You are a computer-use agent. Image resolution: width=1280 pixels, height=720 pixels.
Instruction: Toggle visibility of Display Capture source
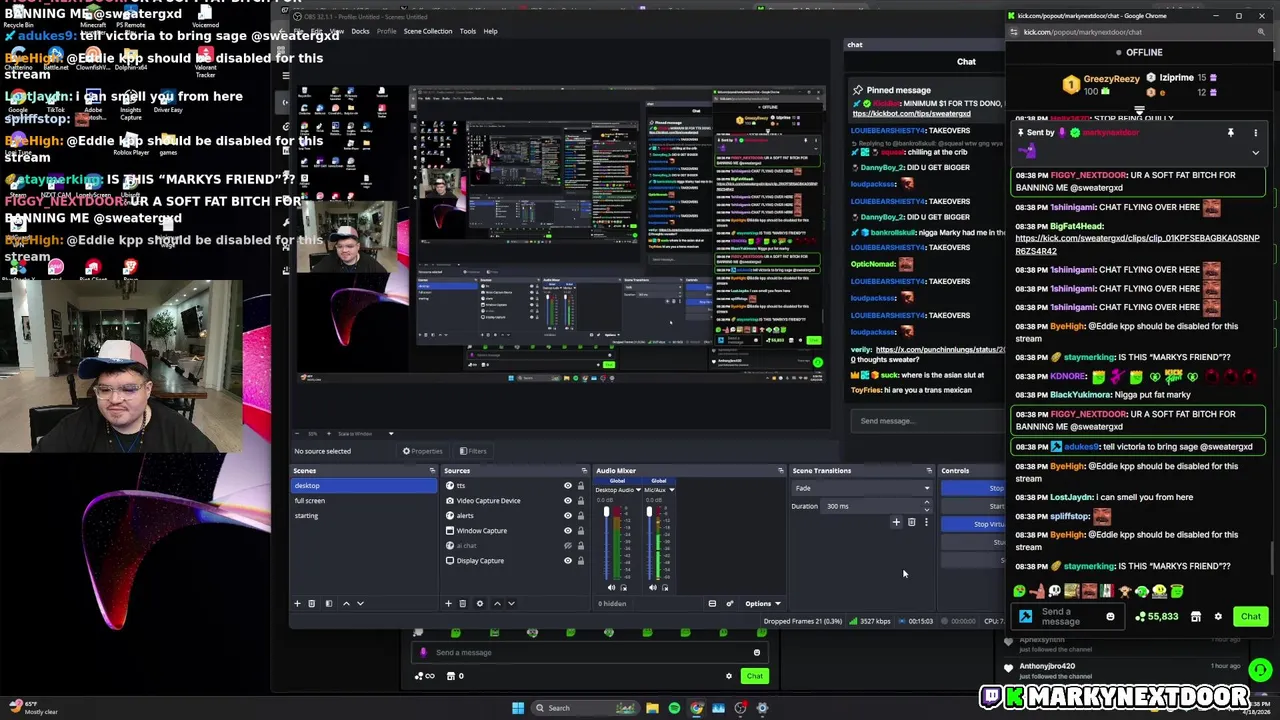[567, 561]
